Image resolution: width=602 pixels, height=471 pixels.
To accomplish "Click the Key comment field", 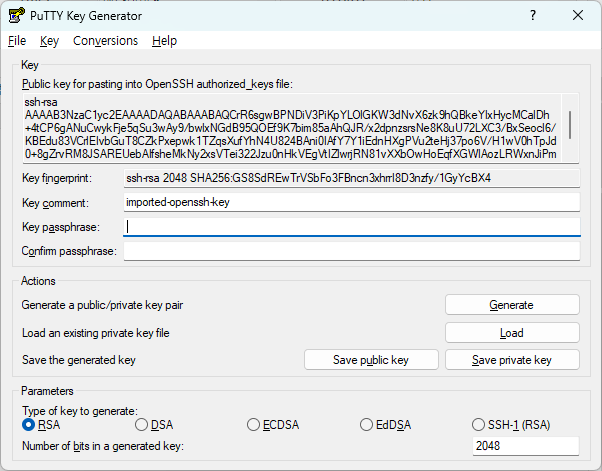I will [352, 202].
